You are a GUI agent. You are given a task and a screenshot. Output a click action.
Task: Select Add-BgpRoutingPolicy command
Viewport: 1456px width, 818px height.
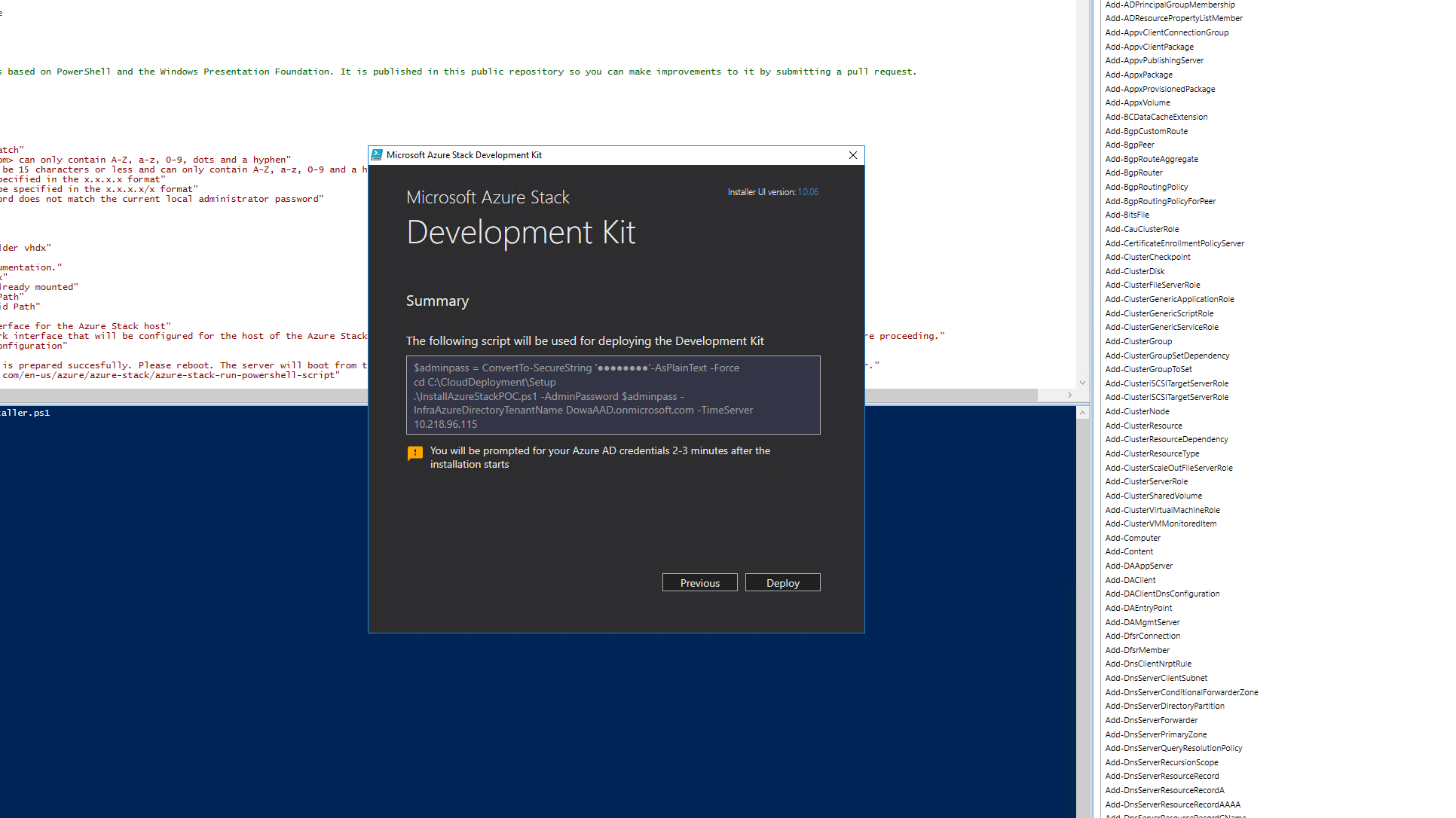tap(1146, 187)
